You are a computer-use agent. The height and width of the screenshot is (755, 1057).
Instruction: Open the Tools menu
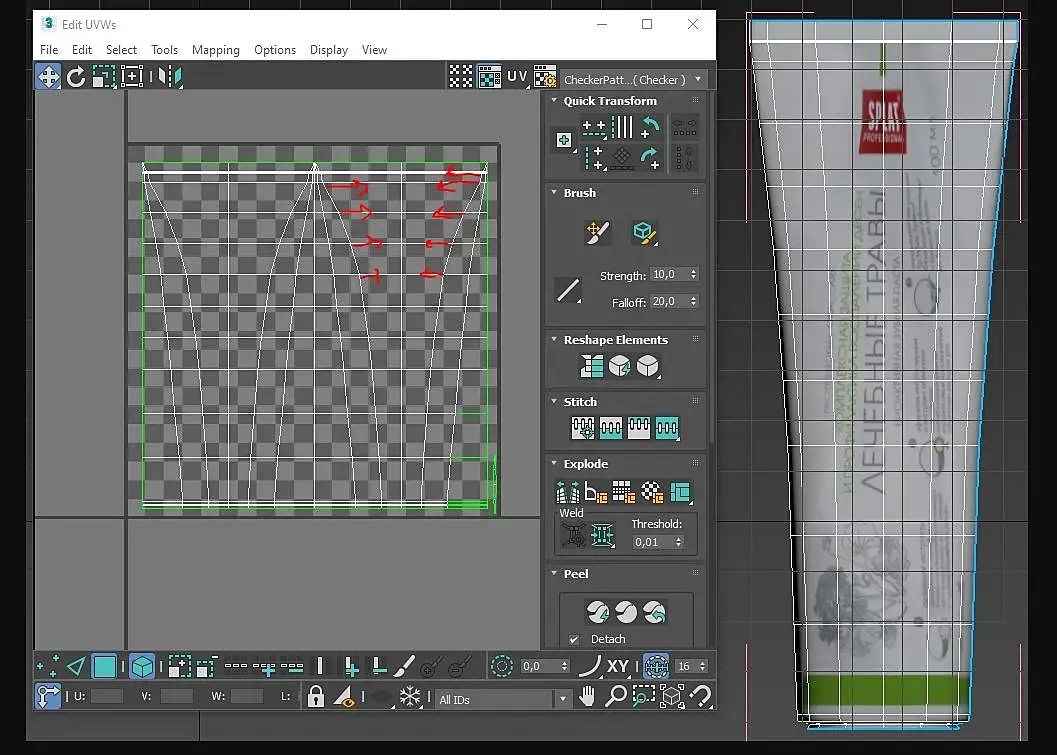pos(164,50)
